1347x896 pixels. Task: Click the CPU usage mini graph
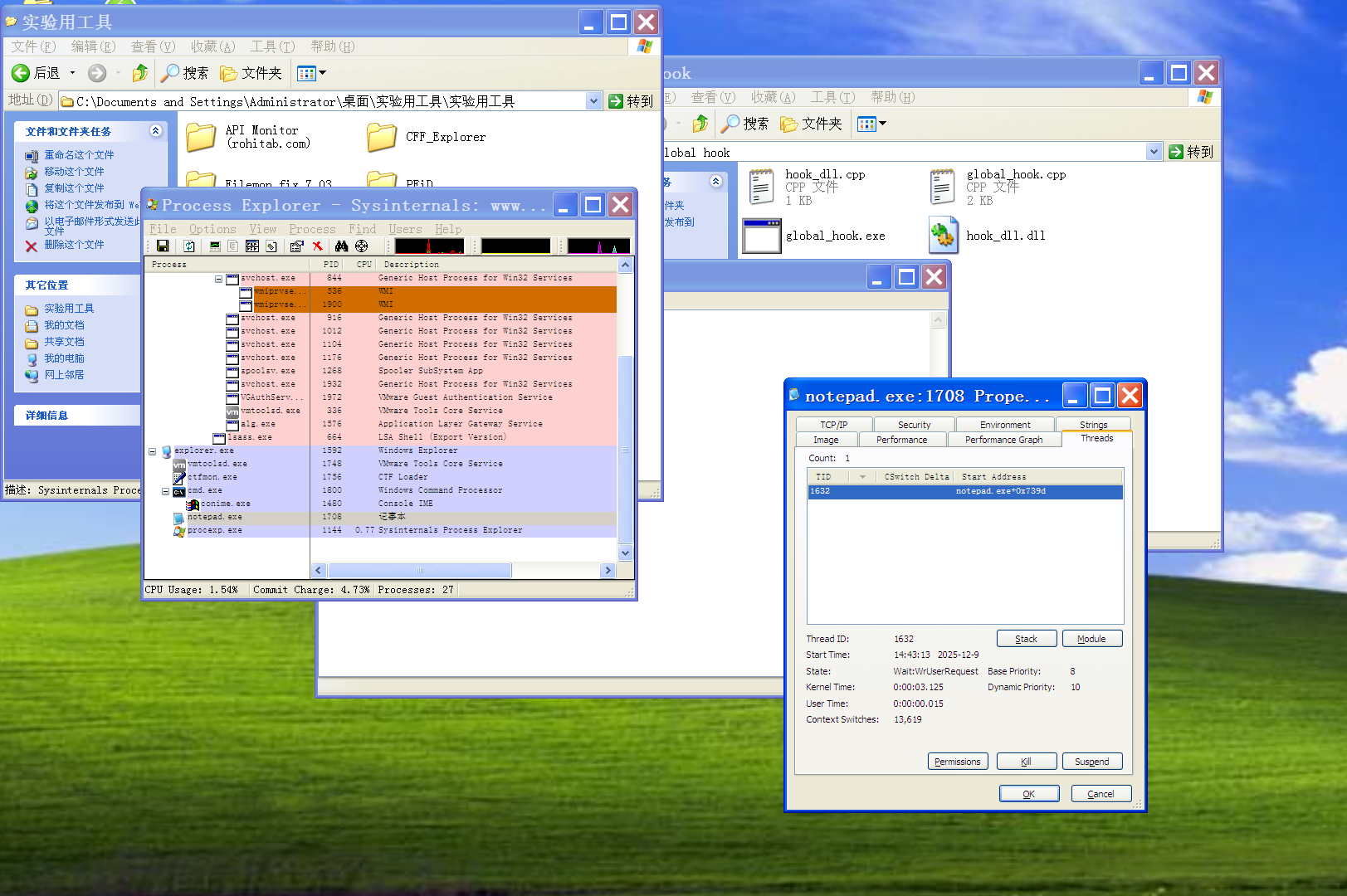point(429,246)
